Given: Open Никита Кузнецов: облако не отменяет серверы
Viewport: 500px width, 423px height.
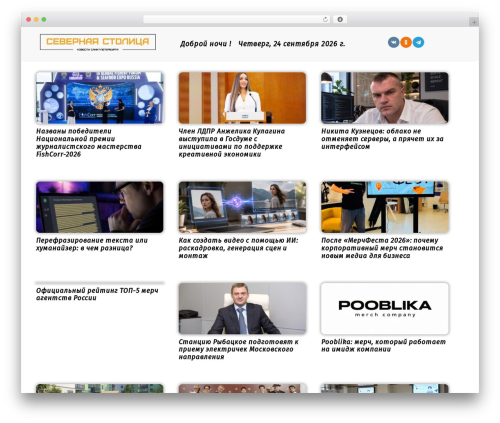Looking at the screenshot, I should pos(382,139).
